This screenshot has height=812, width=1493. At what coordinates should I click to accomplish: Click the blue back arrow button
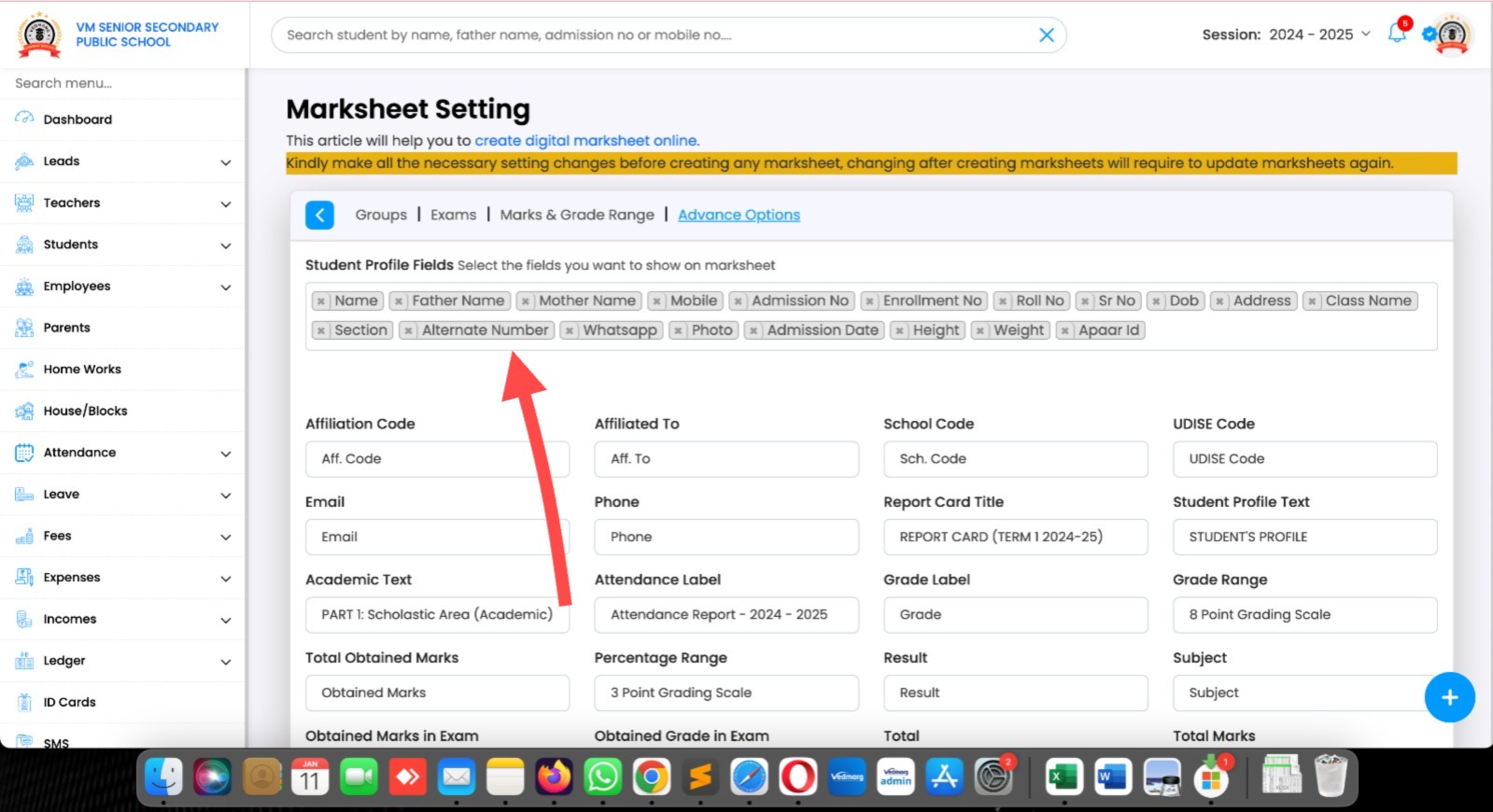point(319,216)
